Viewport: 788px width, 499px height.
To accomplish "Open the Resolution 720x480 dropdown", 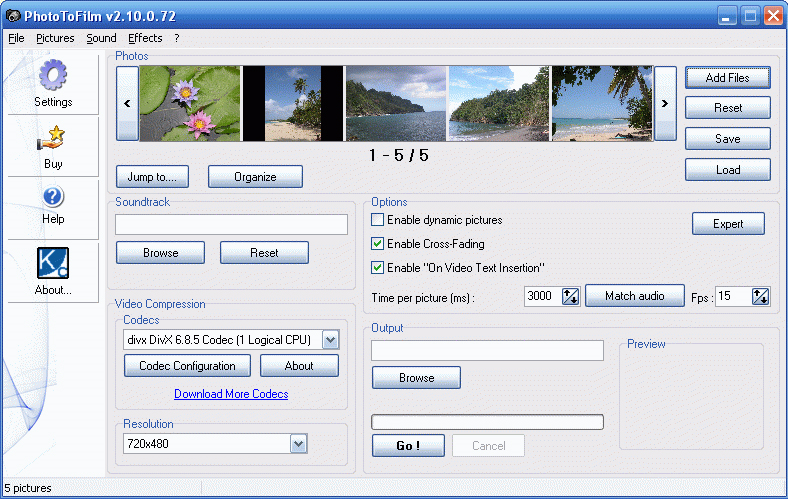I will pos(298,443).
